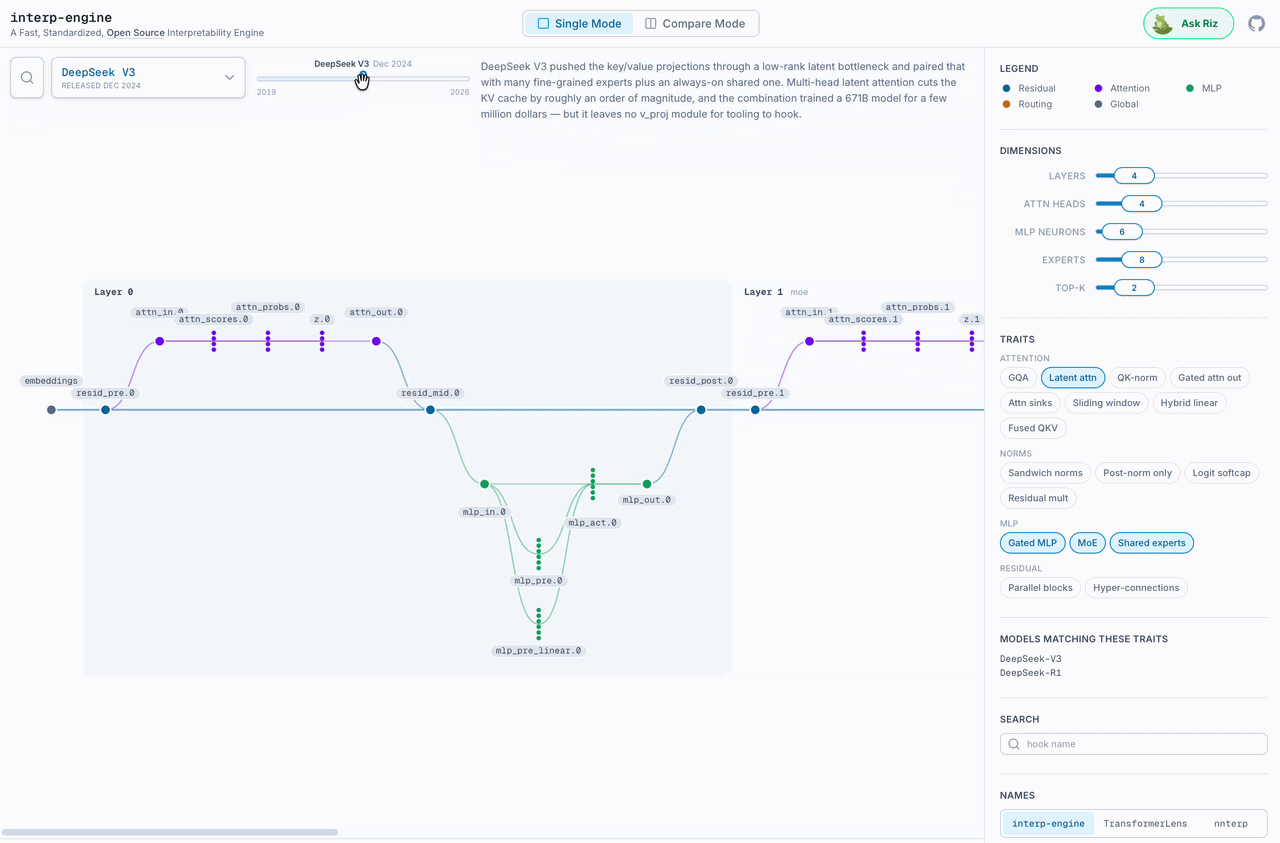Screen dimensions: 1280x843
Task: Select interp-engine naming scheme
Action: pos(1048,824)
